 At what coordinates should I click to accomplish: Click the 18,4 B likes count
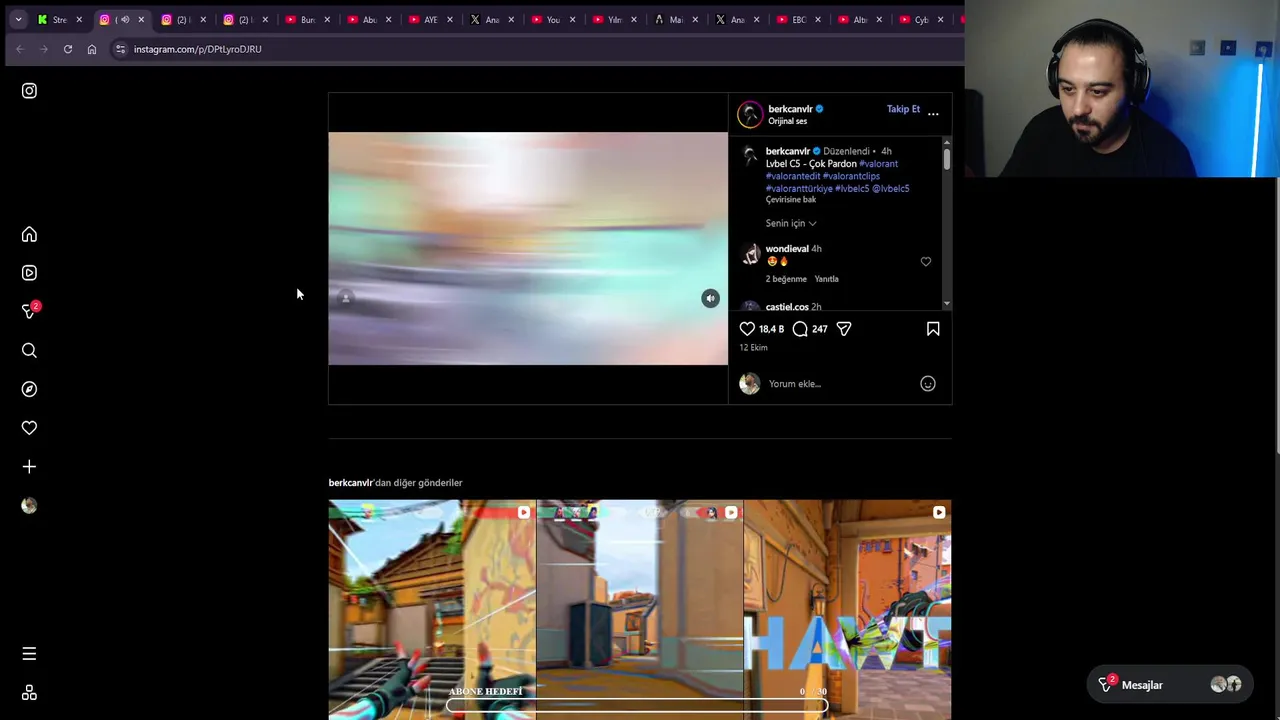pyautogui.click(x=771, y=329)
